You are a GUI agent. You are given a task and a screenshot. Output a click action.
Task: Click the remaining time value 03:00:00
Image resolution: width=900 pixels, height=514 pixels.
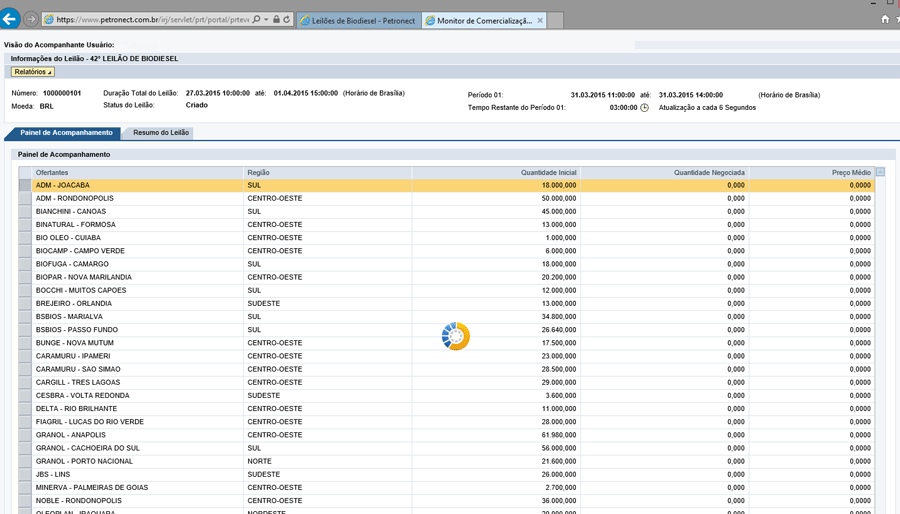click(623, 108)
